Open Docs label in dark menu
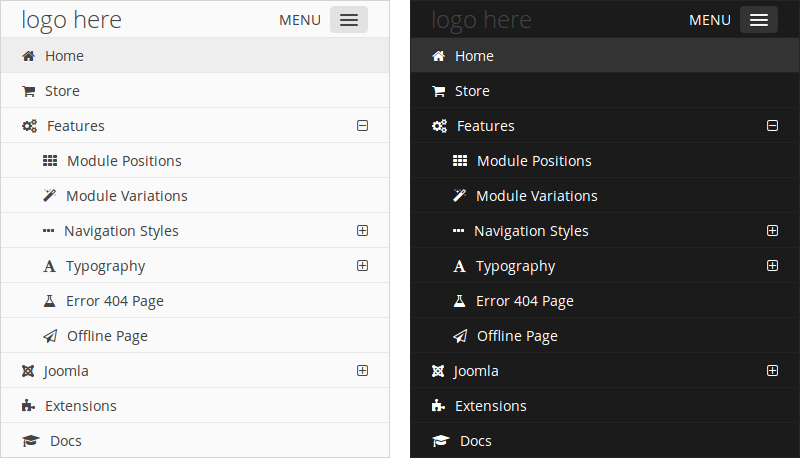 (476, 441)
